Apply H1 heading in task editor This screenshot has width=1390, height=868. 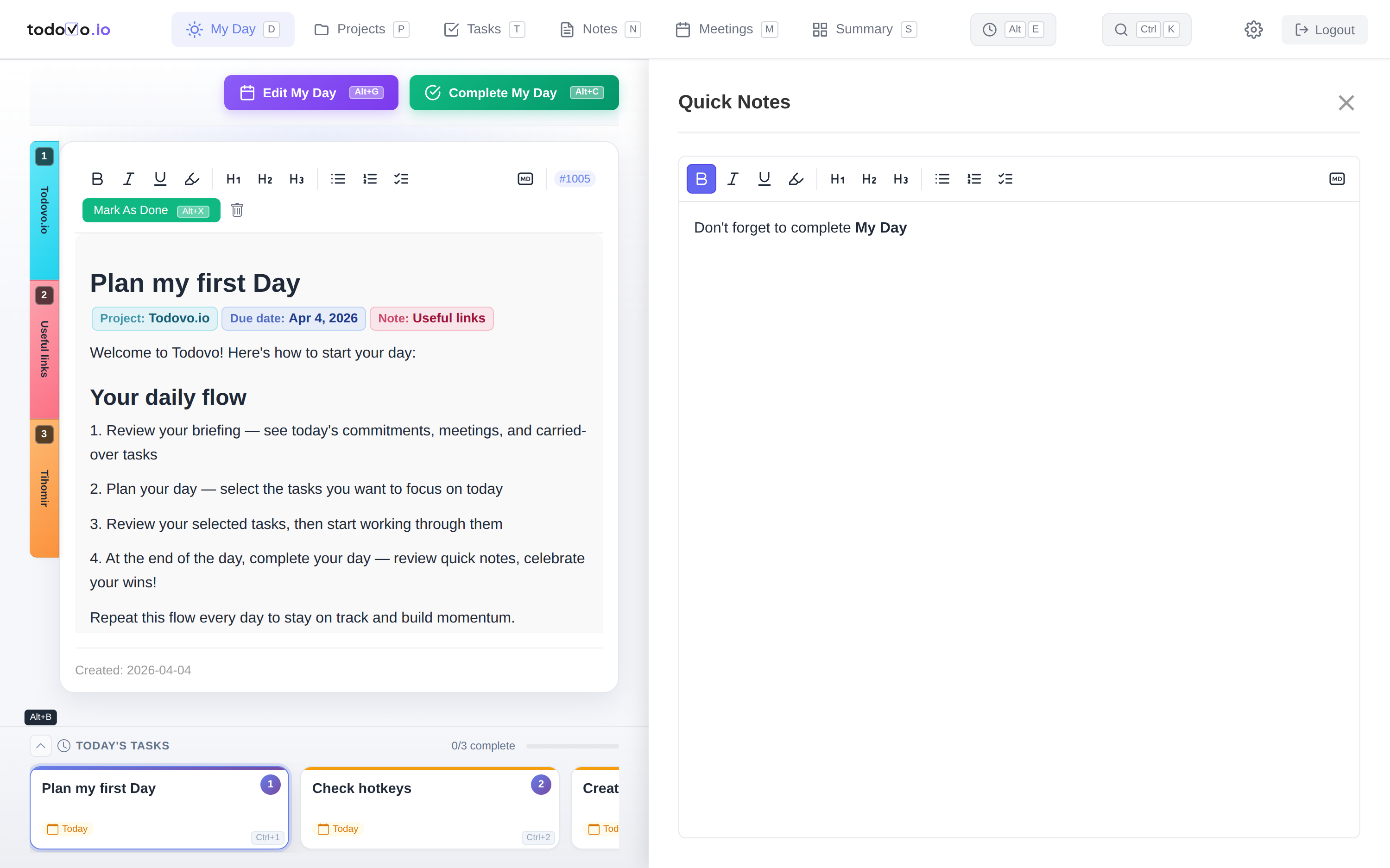coord(233,179)
